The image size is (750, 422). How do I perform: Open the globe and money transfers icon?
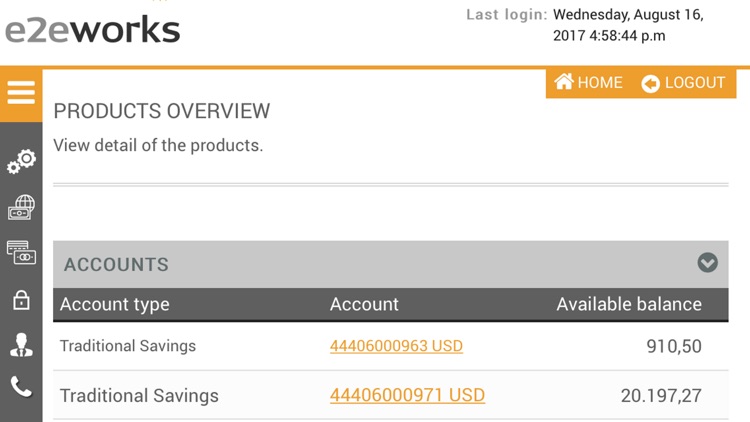point(22,207)
